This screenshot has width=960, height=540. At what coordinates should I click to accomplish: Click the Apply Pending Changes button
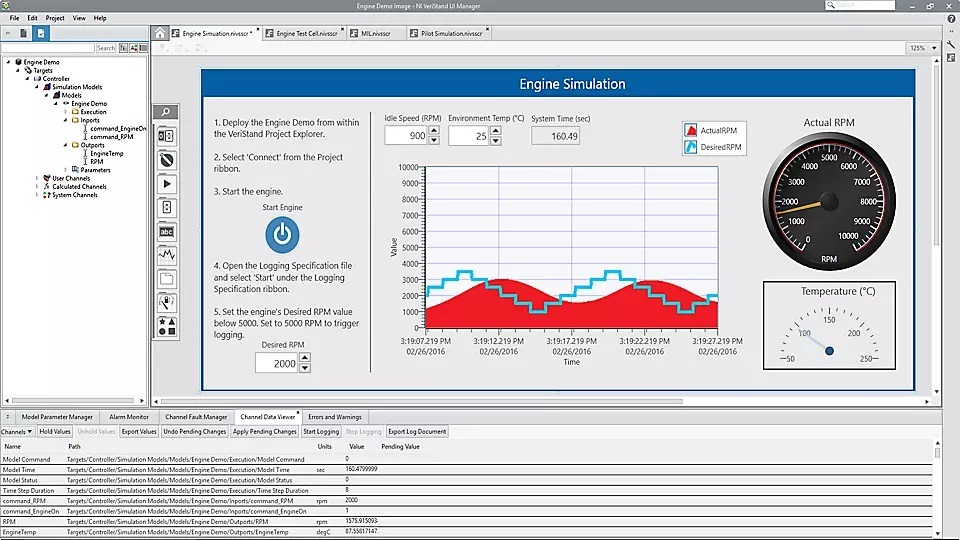coord(264,432)
